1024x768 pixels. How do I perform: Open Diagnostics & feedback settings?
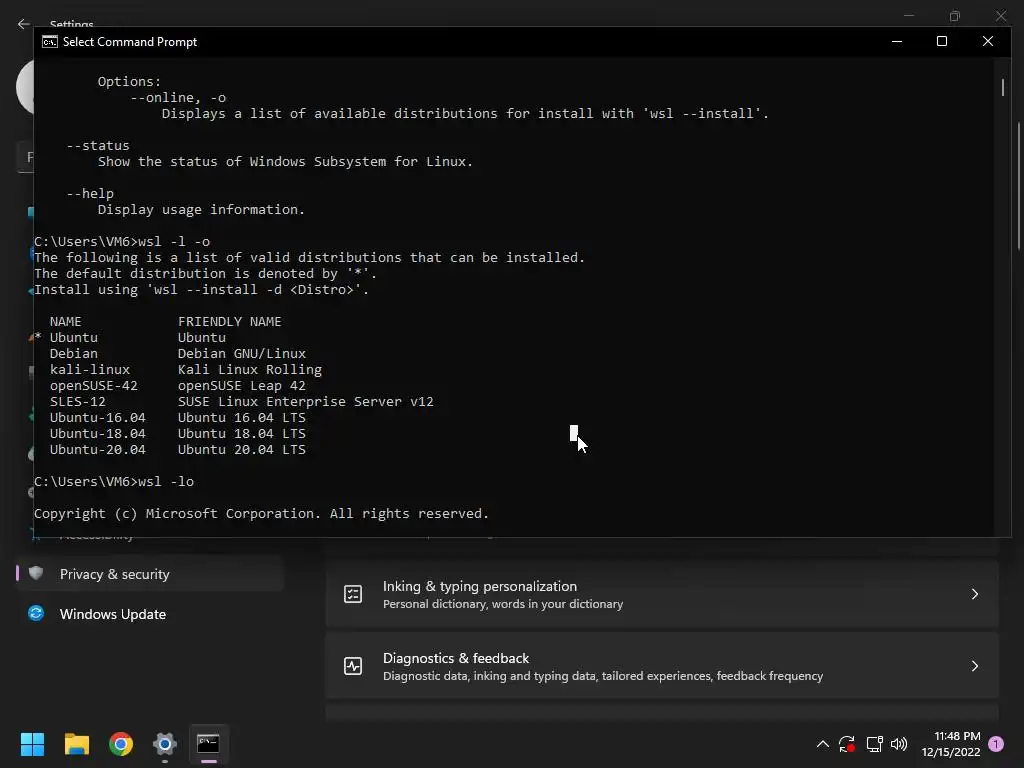tap(662, 666)
